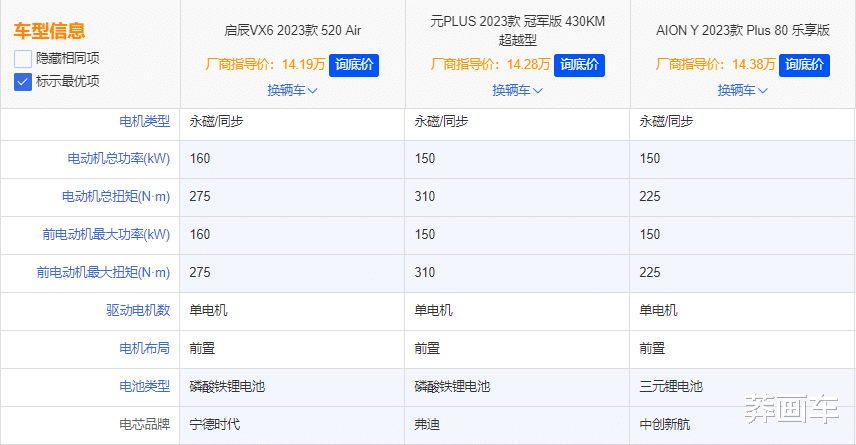The width and height of the screenshot is (856, 445).
Task: Click 询底价 button for 元PLUS
Action: (579, 65)
